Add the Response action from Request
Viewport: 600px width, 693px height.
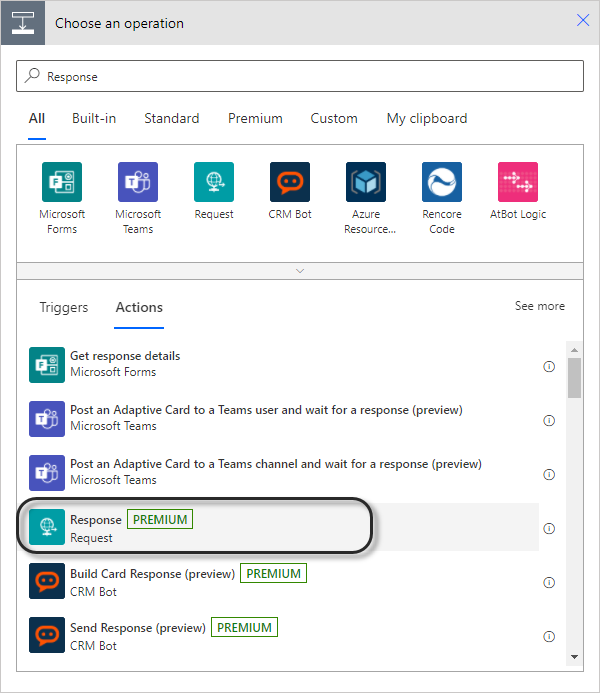(x=284, y=527)
